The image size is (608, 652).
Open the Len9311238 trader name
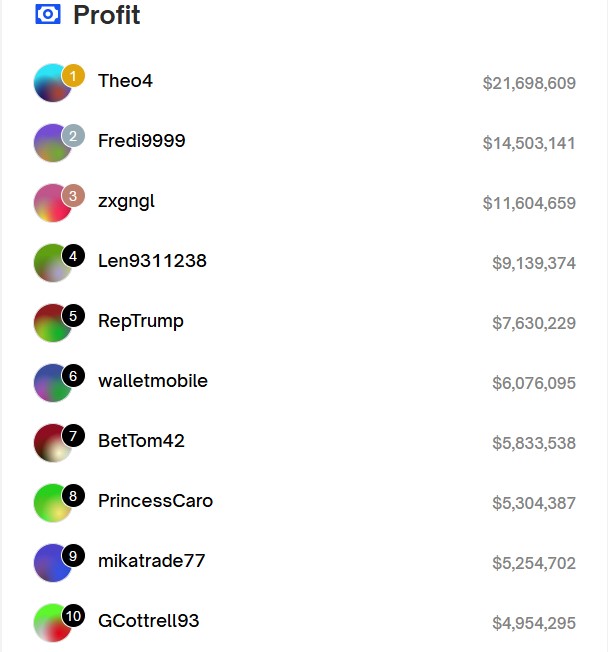[x=152, y=261]
